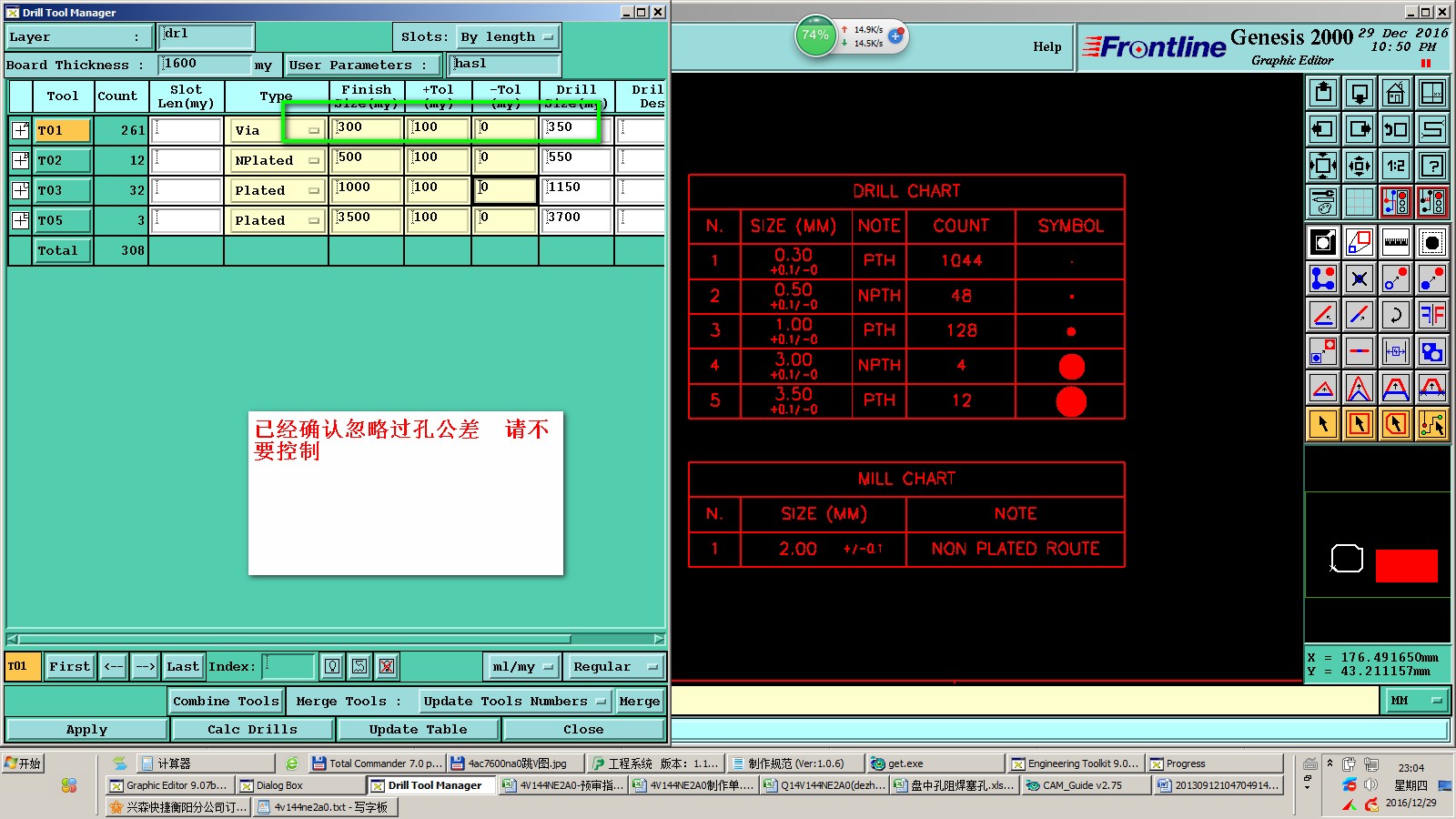Click the red color swatch in editor panel

tap(1406, 565)
